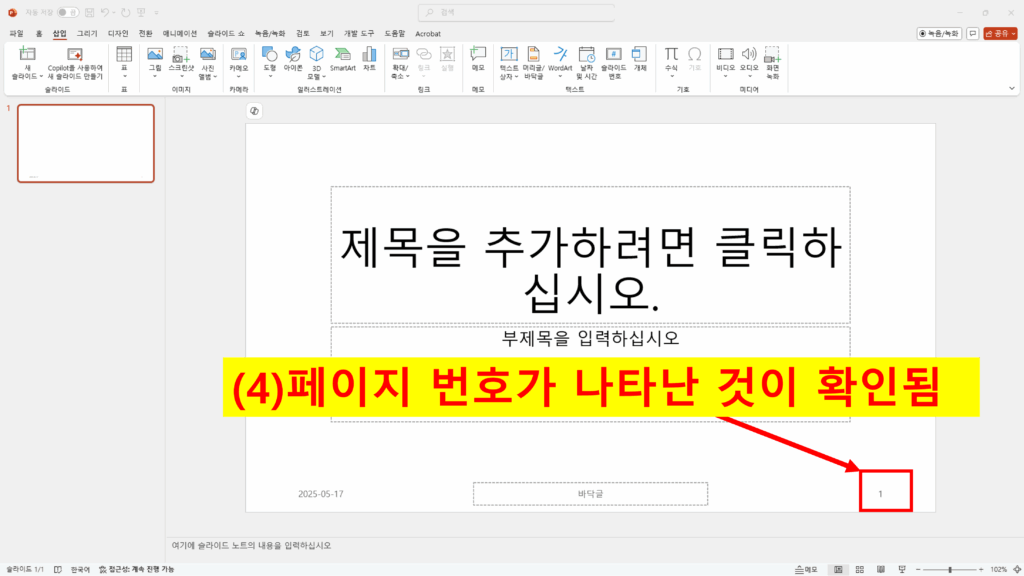Image resolution: width=1024 pixels, height=576 pixels.
Task: Insert a picture with 그림 icon
Action: pyautogui.click(x=155, y=63)
